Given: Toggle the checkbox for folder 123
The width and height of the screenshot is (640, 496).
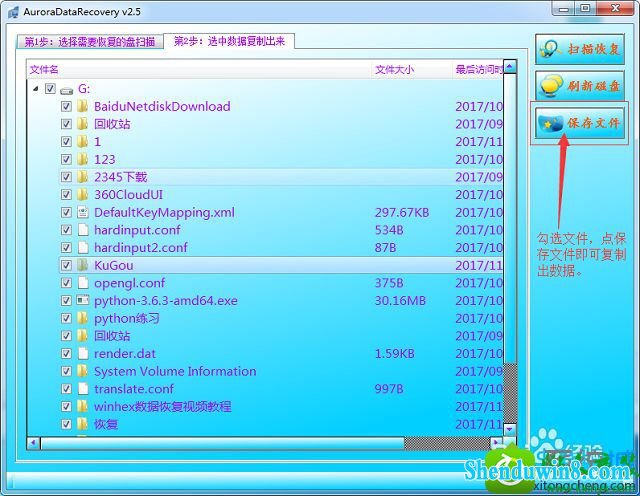Looking at the screenshot, I should tap(66, 159).
